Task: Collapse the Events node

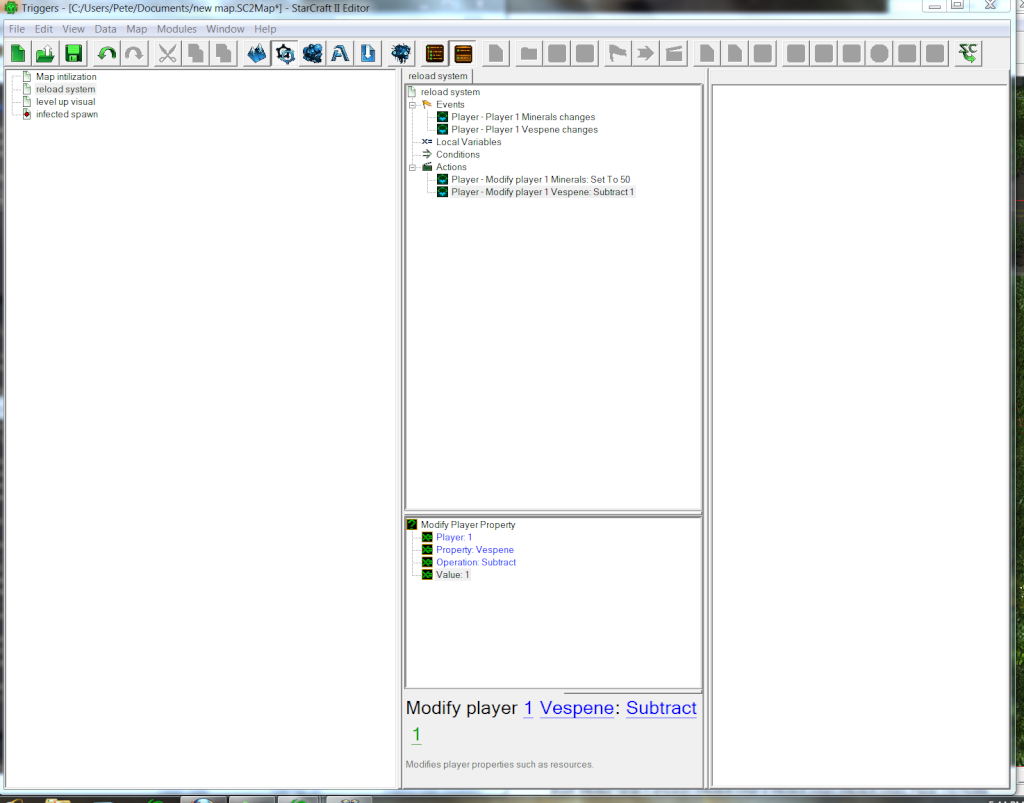Action: tap(412, 104)
